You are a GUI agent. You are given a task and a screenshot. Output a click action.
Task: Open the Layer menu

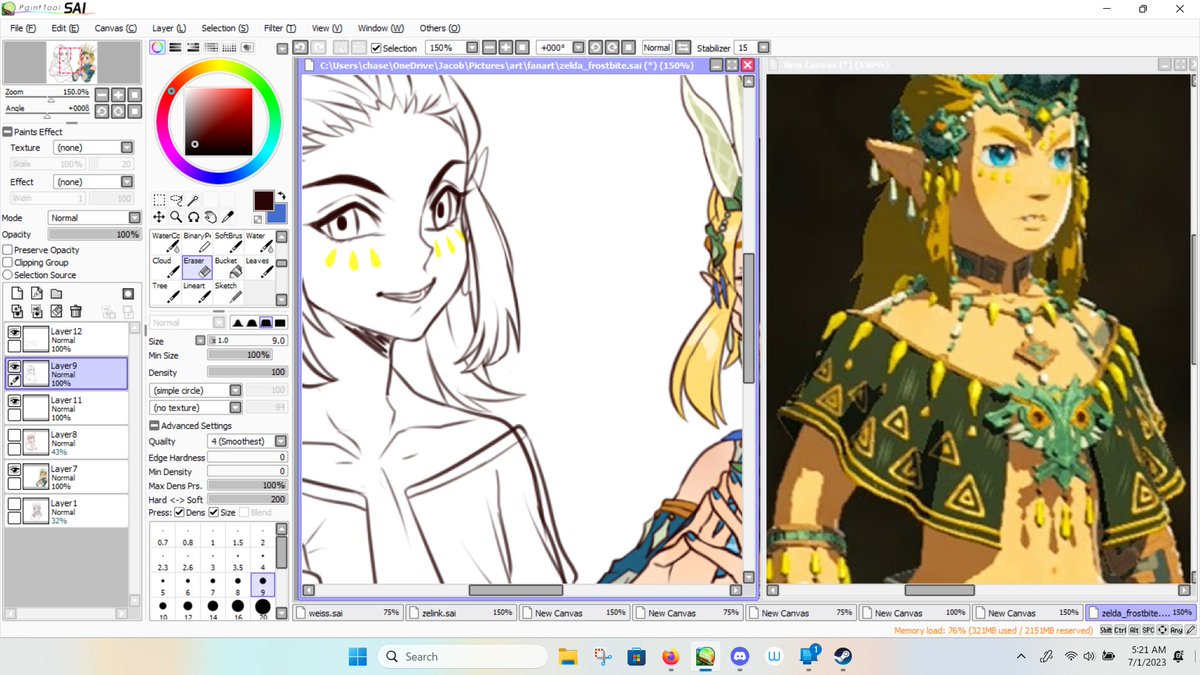tap(169, 28)
